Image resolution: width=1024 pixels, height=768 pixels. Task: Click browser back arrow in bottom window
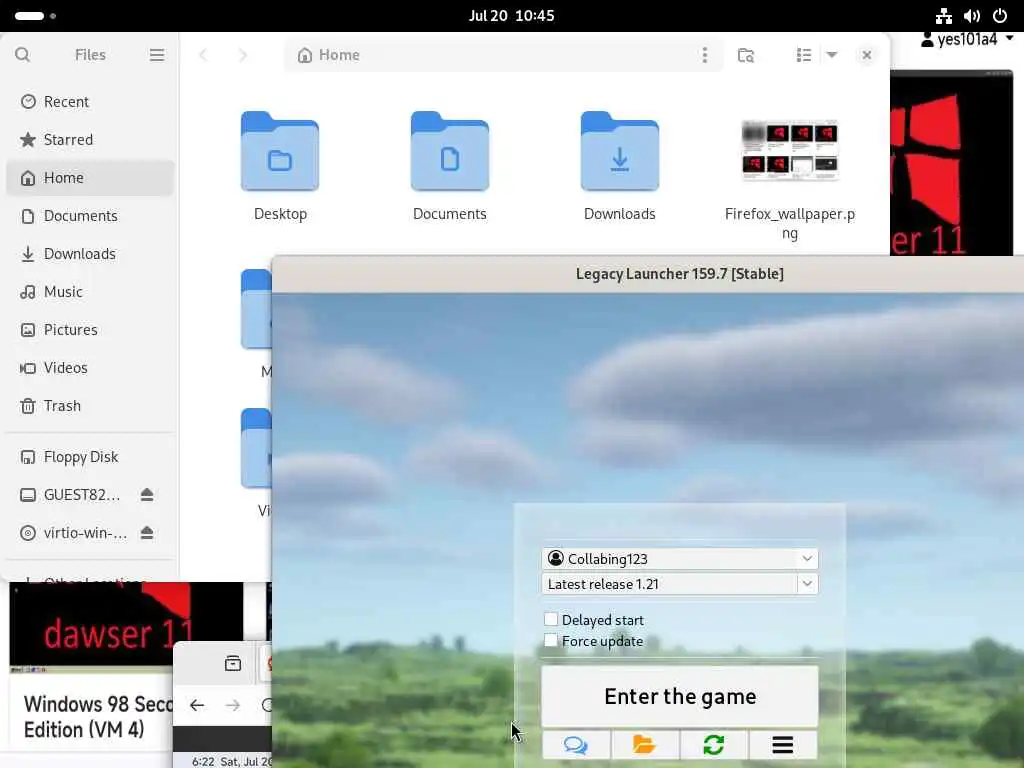[x=197, y=705]
